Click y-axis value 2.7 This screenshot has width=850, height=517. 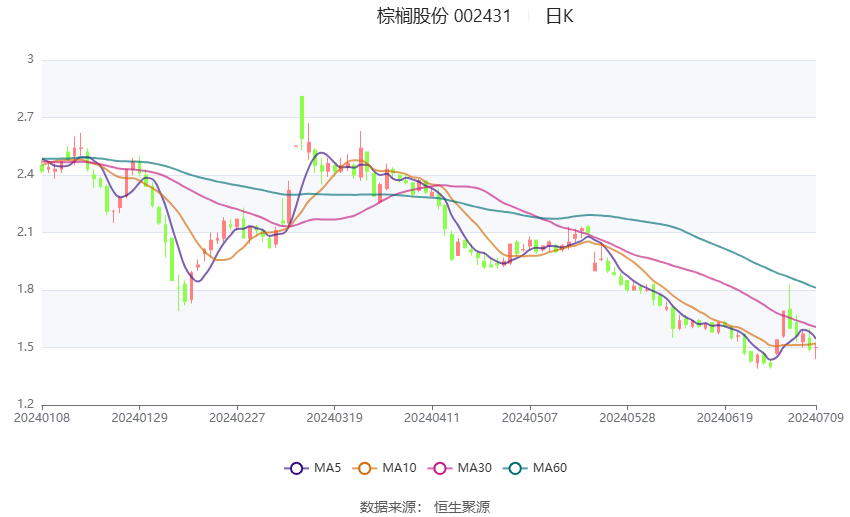(x=25, y=117)
